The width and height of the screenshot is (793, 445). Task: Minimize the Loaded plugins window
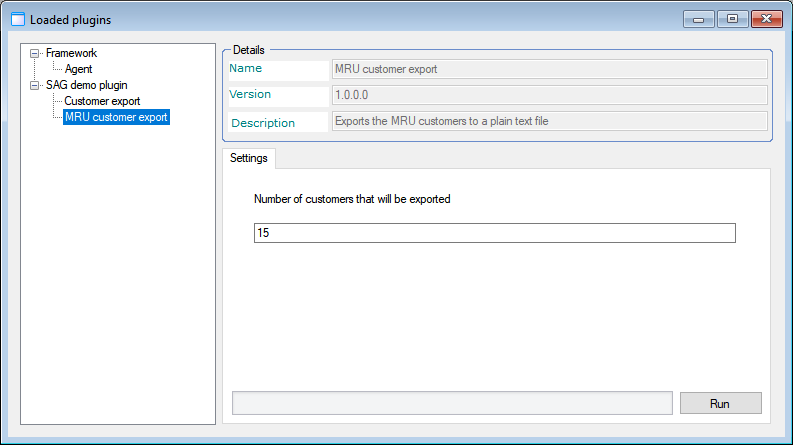point(697,19)
